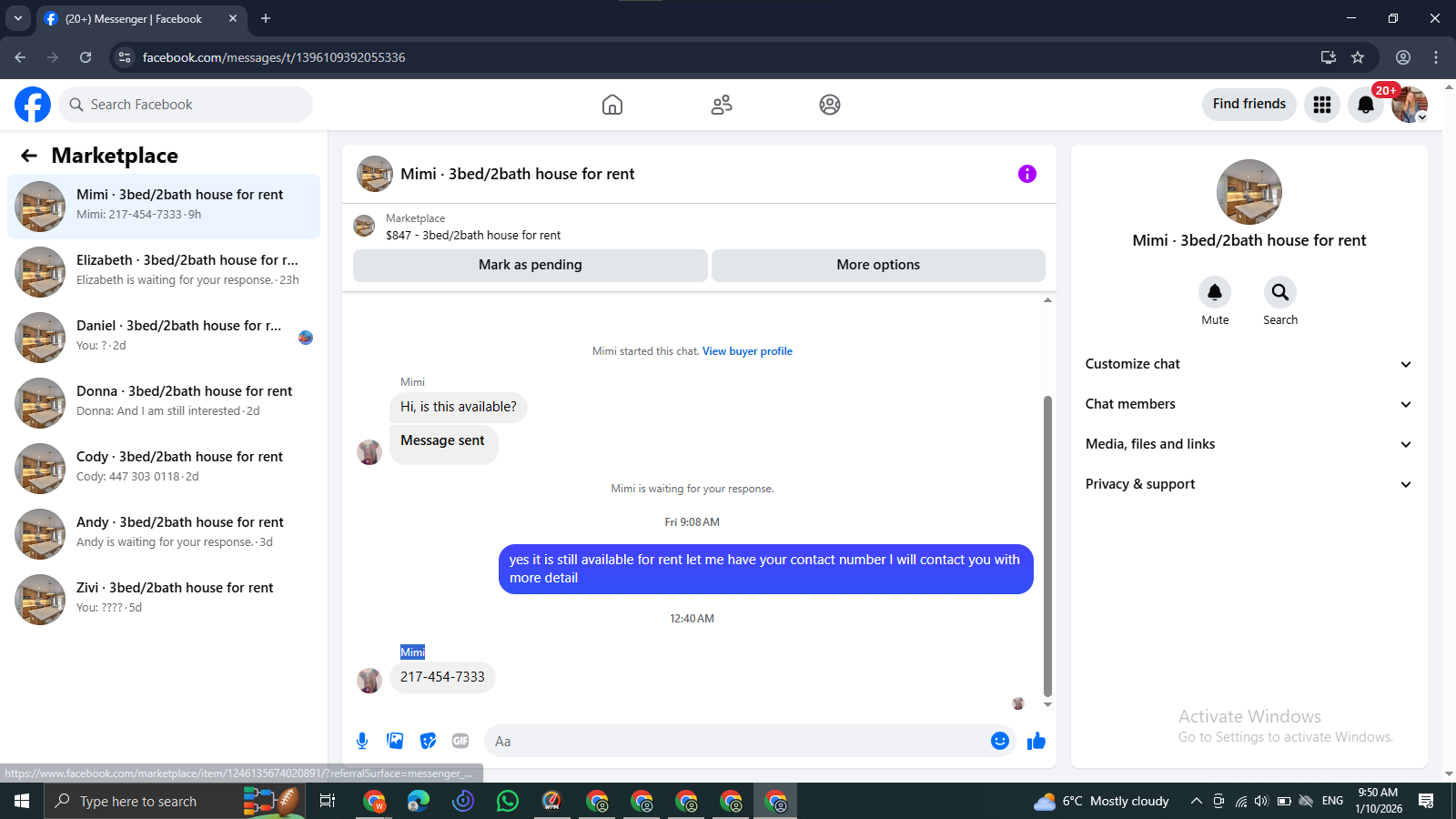
Task: Expand Media, files and links section
Action: [1249, 444]
